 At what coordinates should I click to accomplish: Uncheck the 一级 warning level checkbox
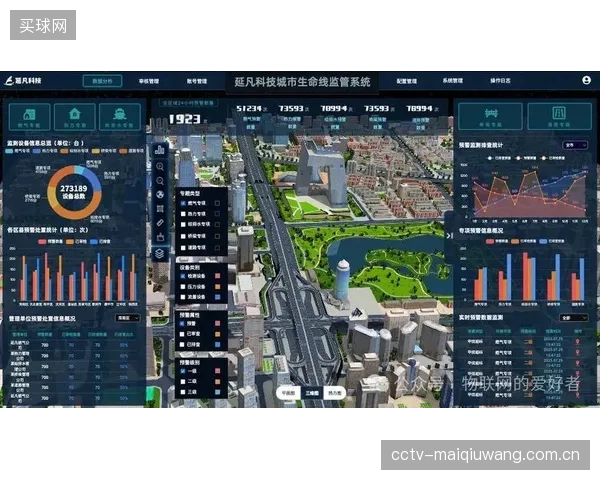(x=183, y=371)
